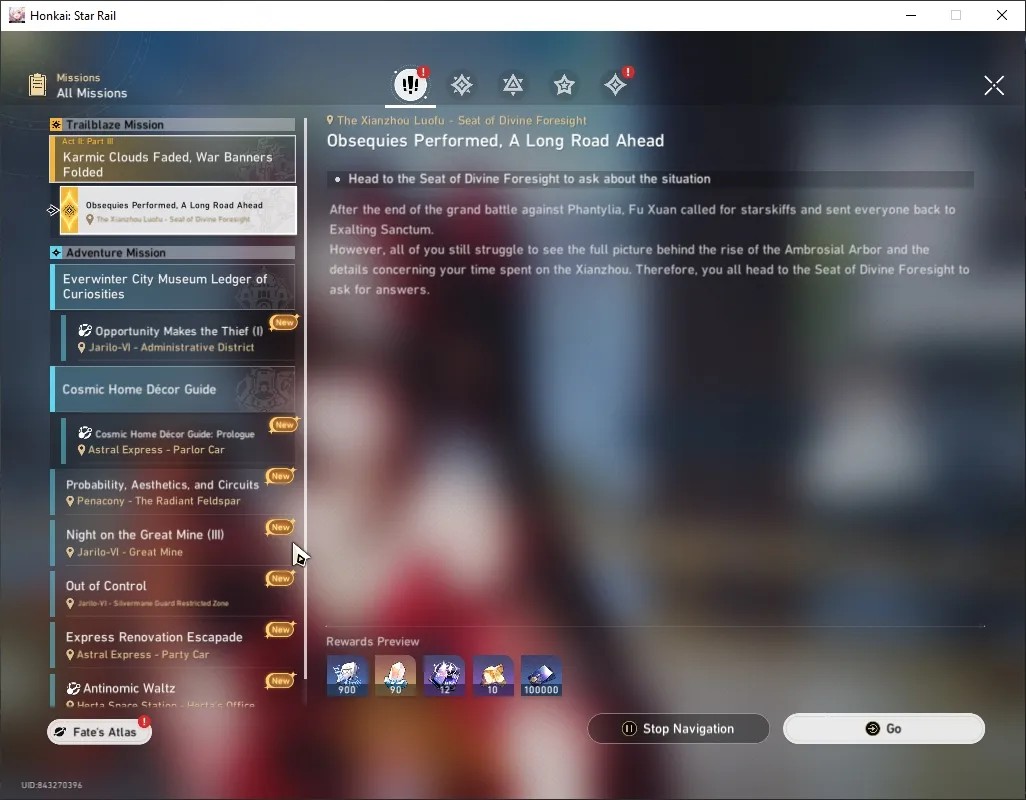Select the Out of Control mission
The width and height of the screenshot is (1026, 800).
click(x=173, y=594)
